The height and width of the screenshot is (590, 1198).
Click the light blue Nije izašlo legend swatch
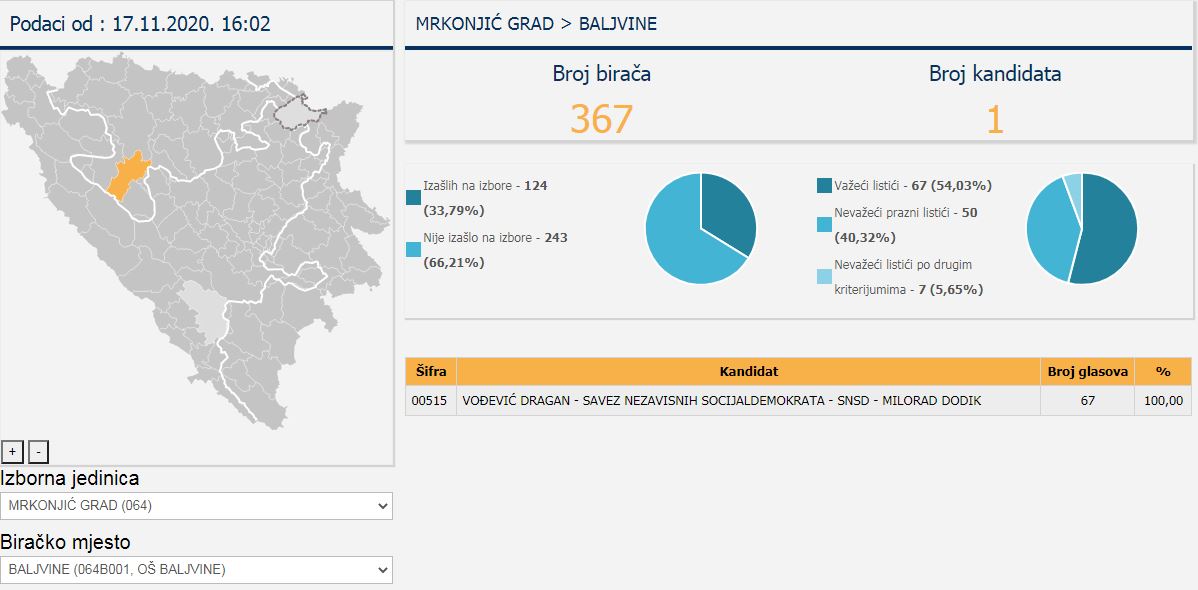click(x=414, y=250)
